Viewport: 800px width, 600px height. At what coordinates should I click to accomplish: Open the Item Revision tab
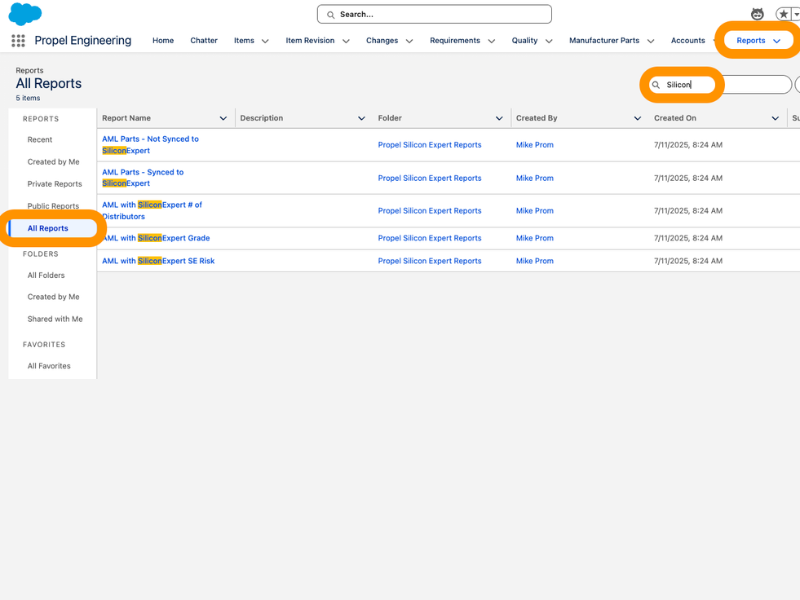[310, 40]
